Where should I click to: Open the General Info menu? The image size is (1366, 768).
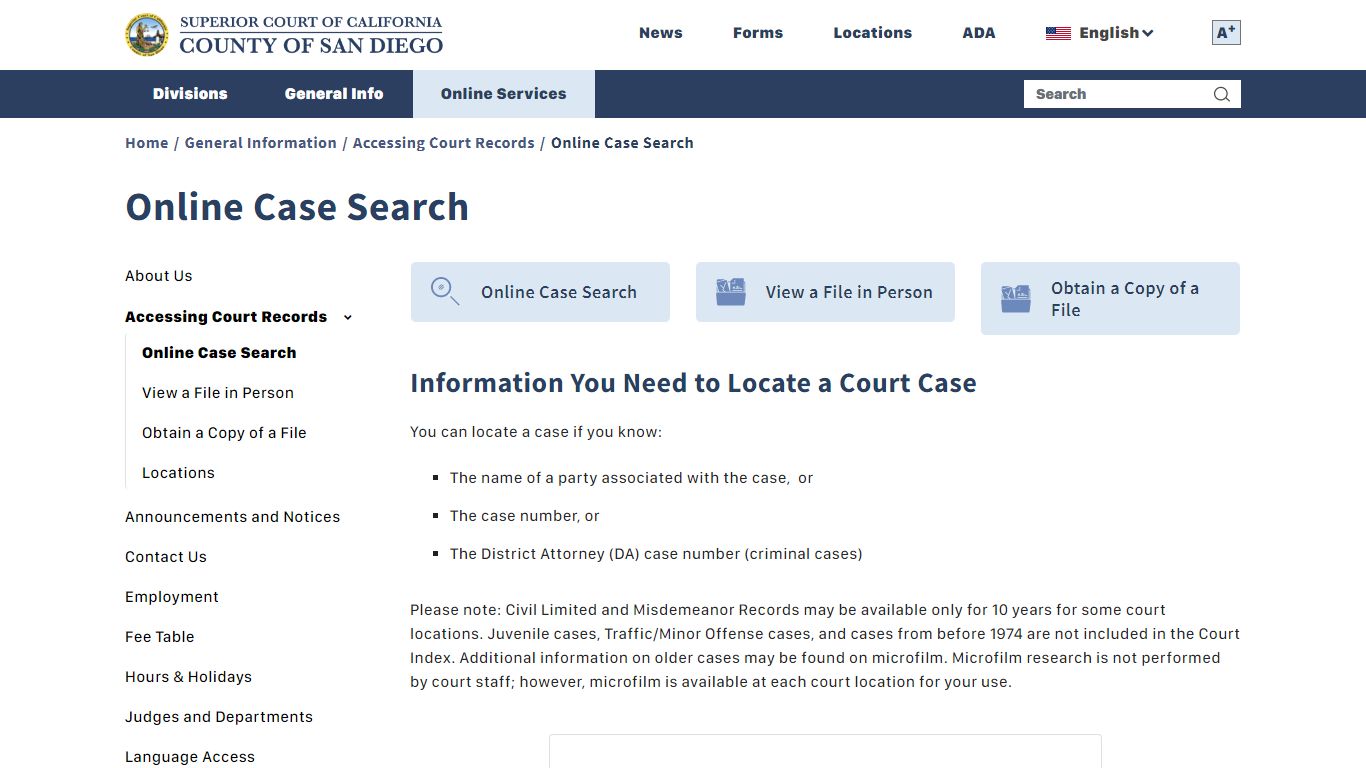click(x=334, y=94)
